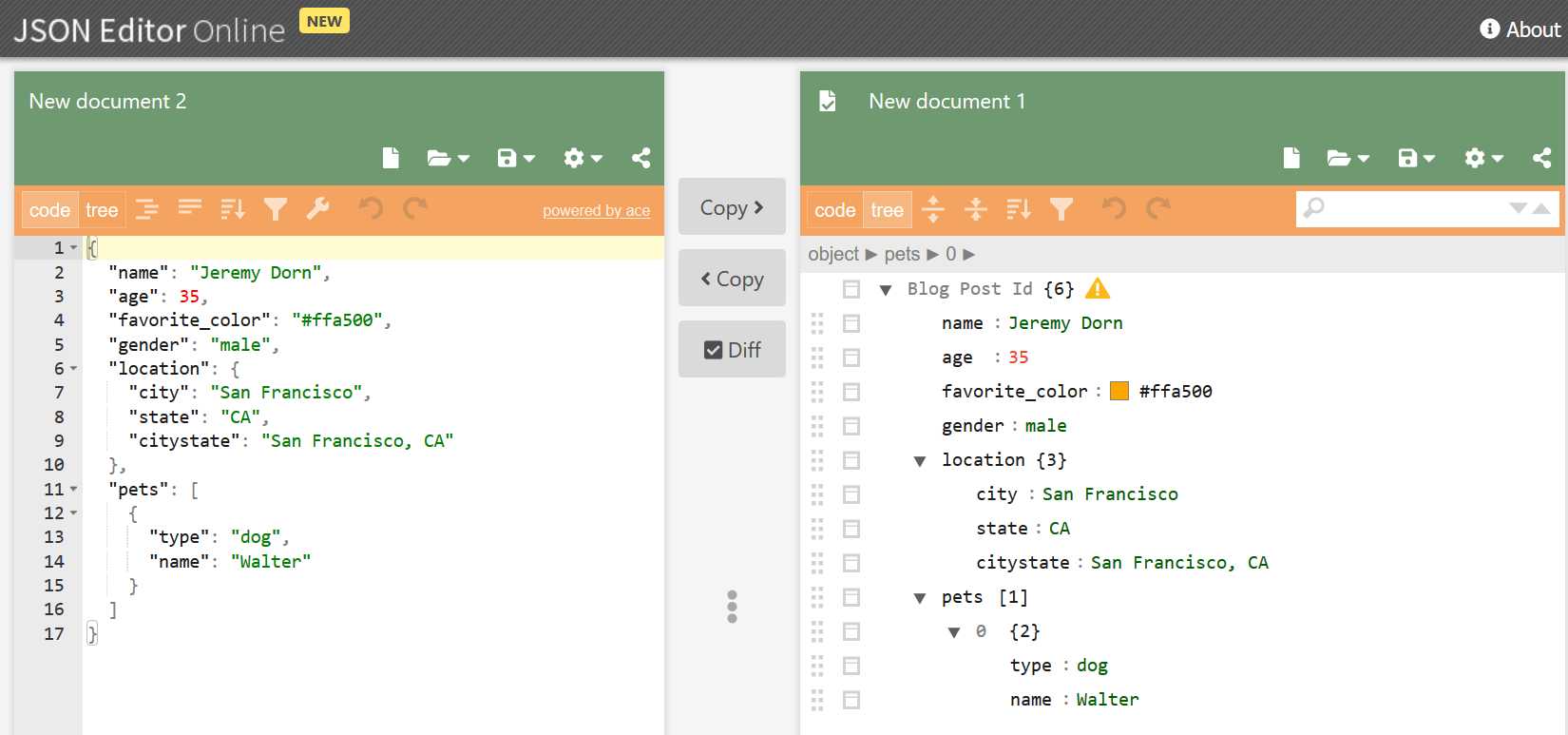Open context menu for city row
The image size is (1568, 735).
851,494
